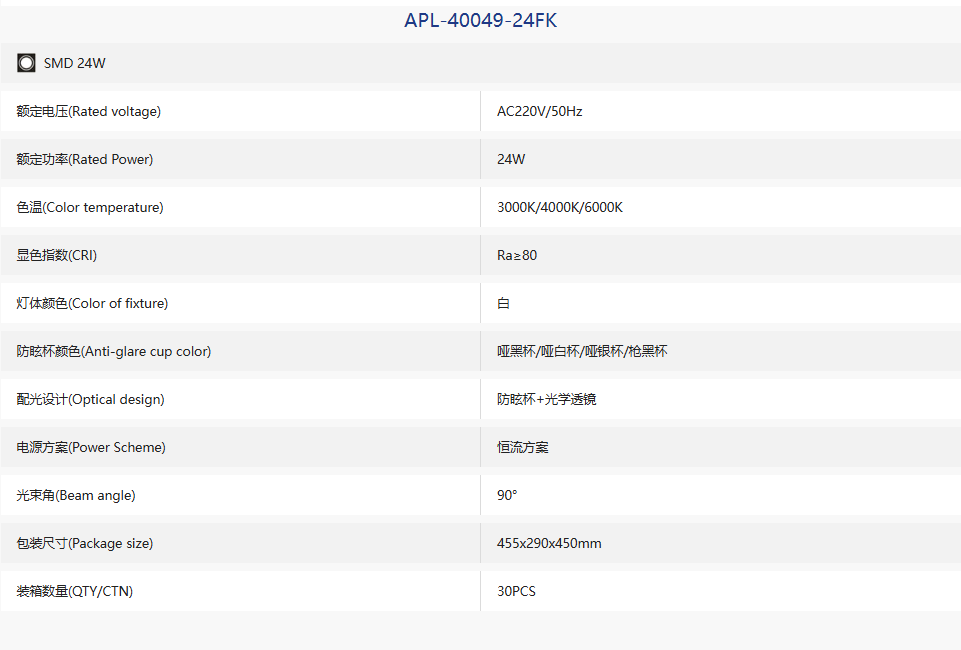Select the 灯体颜色(Color of fixture) label

click(x=92, y=303)
